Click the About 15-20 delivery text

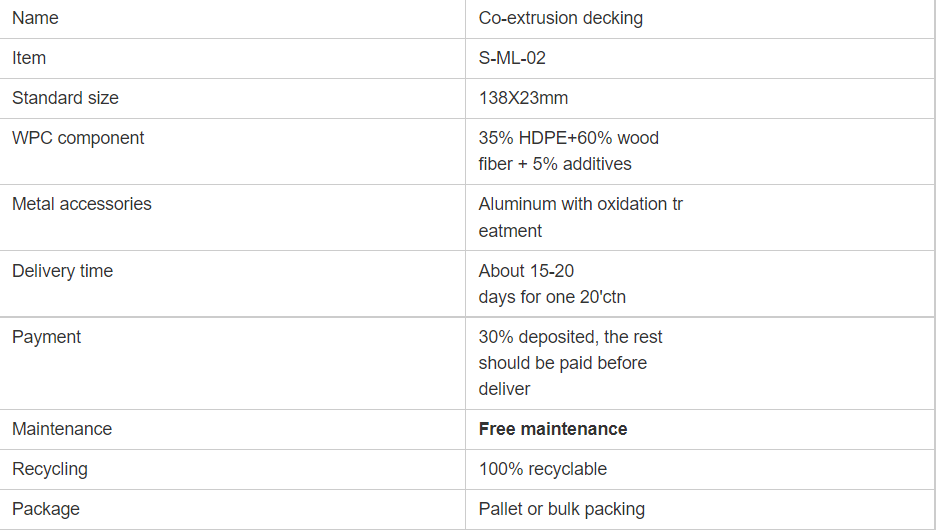(x=526, y=271)
